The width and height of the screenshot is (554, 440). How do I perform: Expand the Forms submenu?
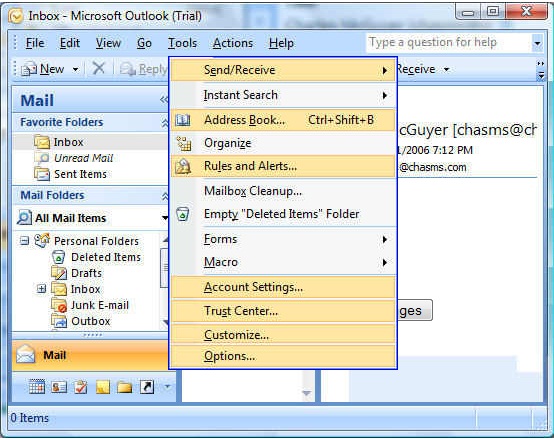tap(283, 239)
